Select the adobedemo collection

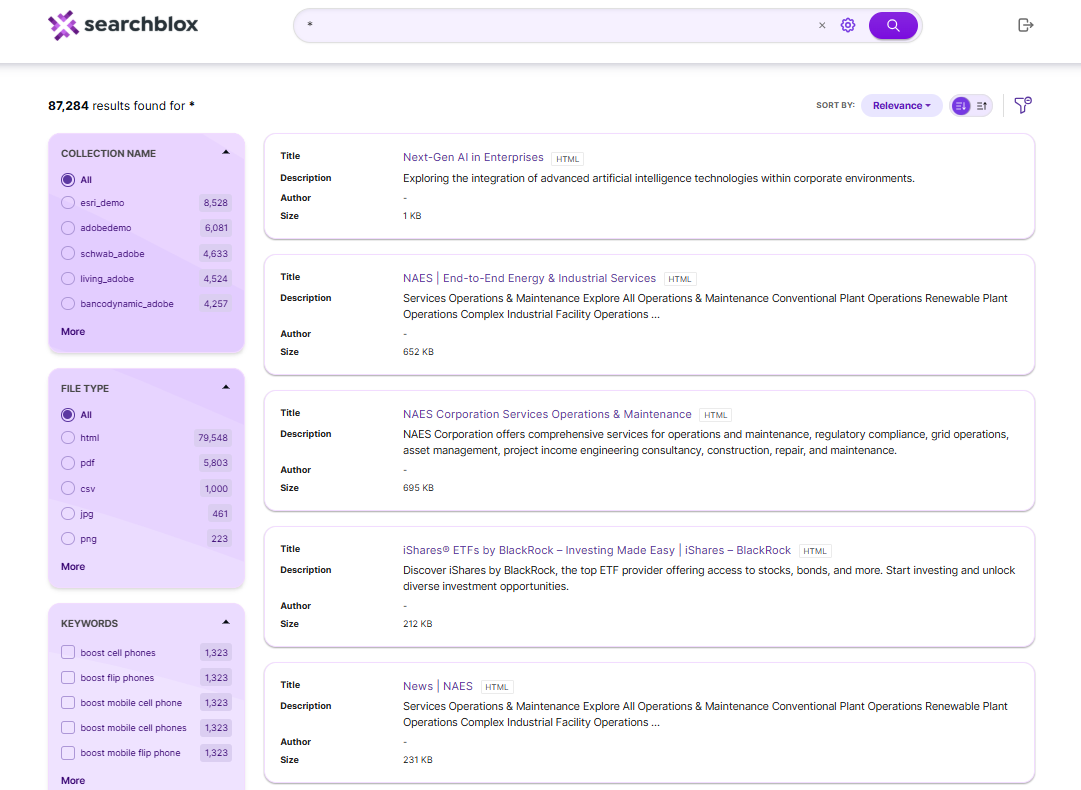[x=68, y=228]
